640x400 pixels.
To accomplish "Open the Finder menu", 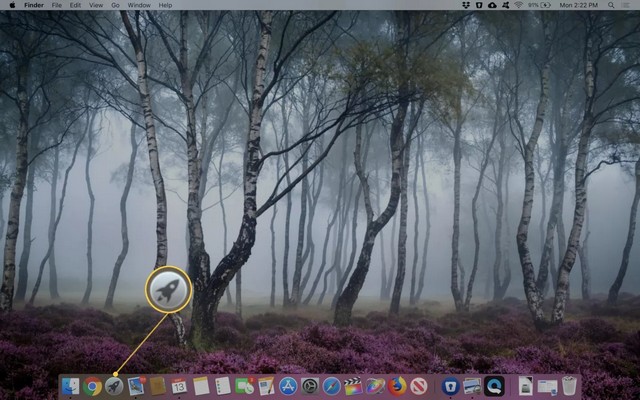I will (33, 5).
